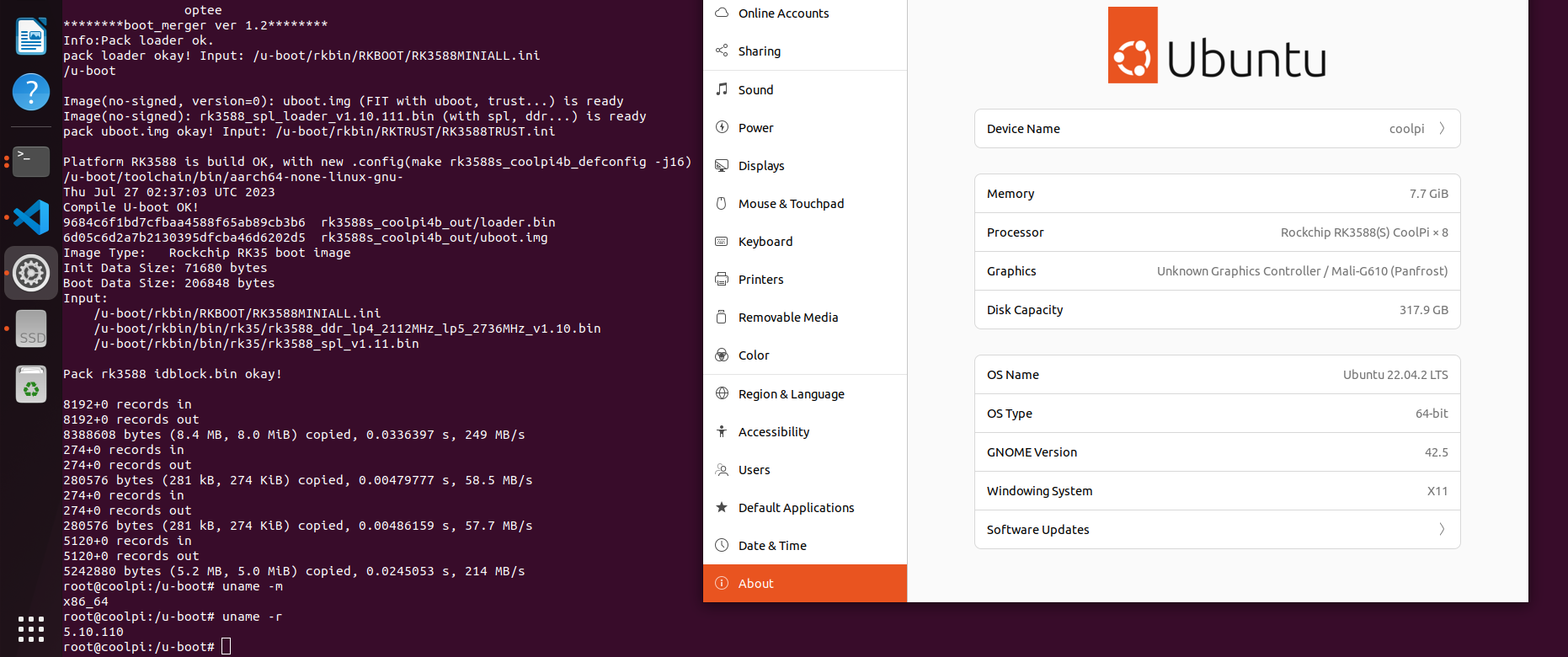Switch to the Terminal dock icon
This screenshot has height=657, width=1568.
tap(31, 161)
